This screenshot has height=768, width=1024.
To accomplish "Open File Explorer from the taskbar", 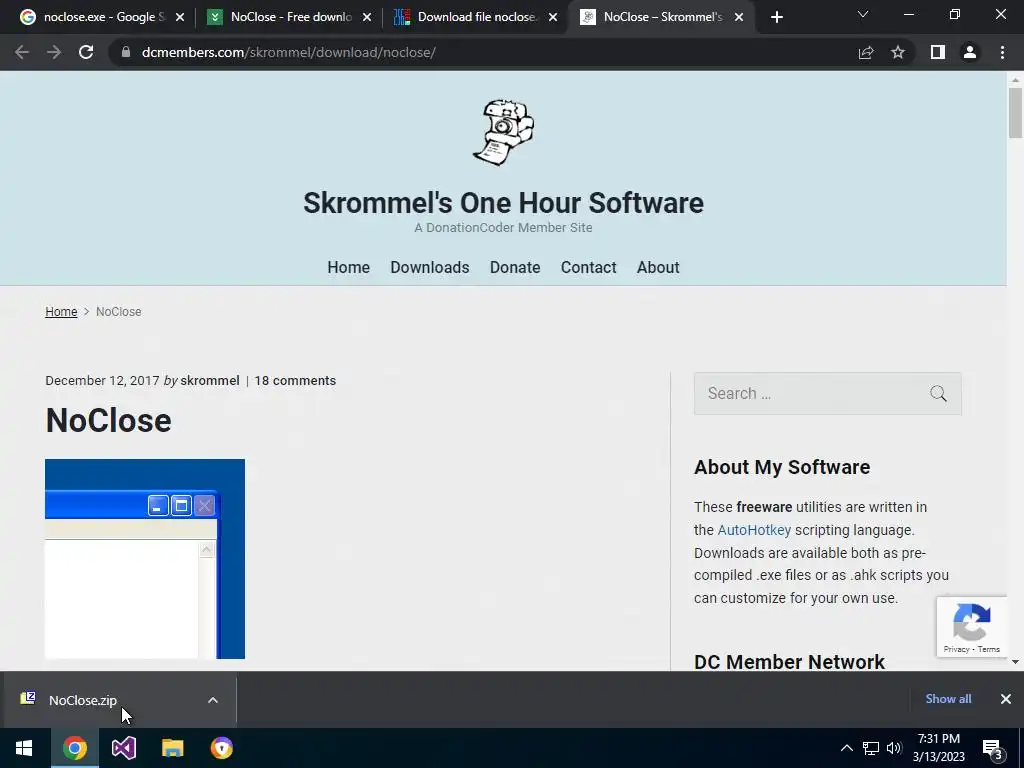I will (x=172, y=748).
